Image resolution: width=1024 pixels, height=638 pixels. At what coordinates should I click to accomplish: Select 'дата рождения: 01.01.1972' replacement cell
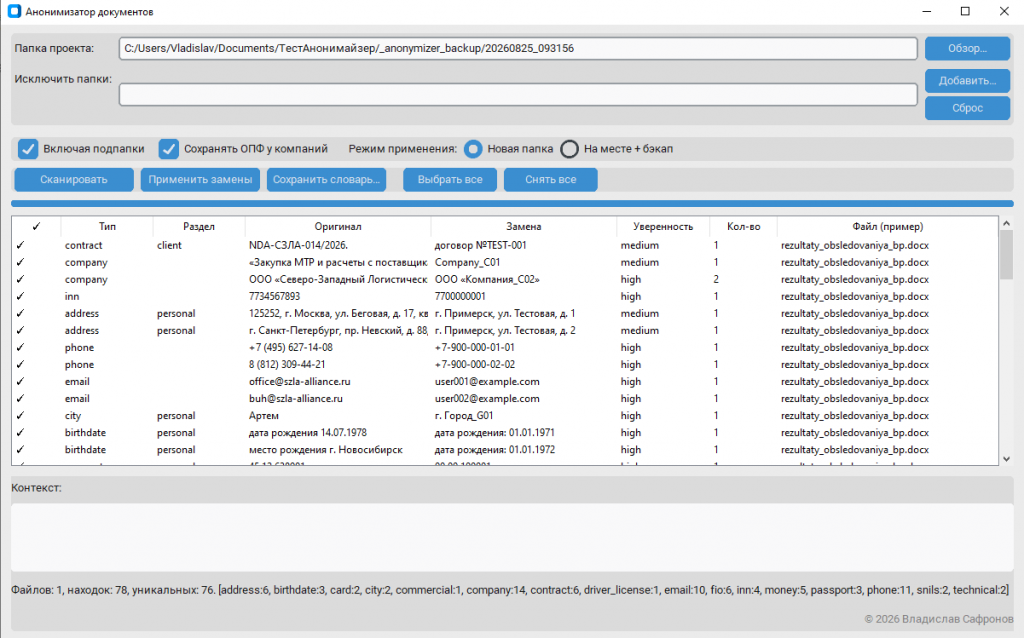tap(524, 449)
